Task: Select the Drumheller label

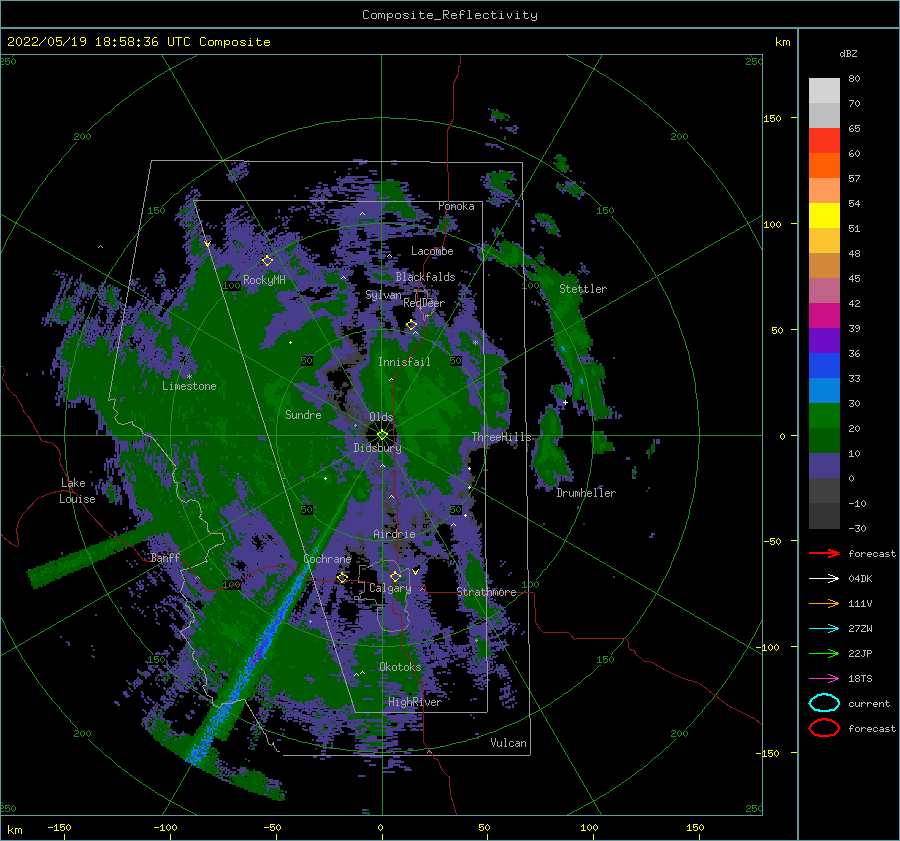Action: 586,493
